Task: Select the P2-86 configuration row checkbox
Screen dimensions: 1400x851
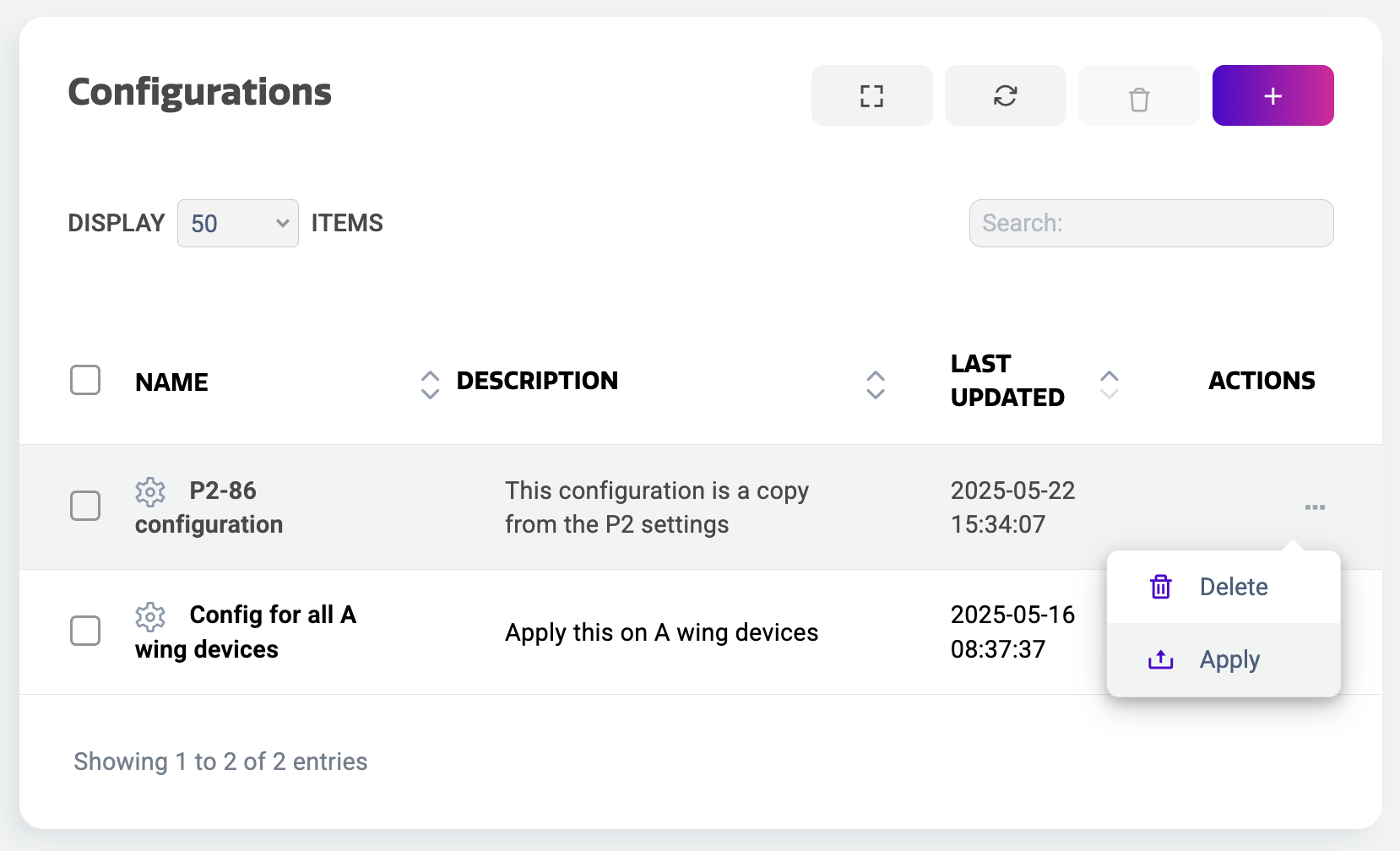Action: (x=85, y=507)
